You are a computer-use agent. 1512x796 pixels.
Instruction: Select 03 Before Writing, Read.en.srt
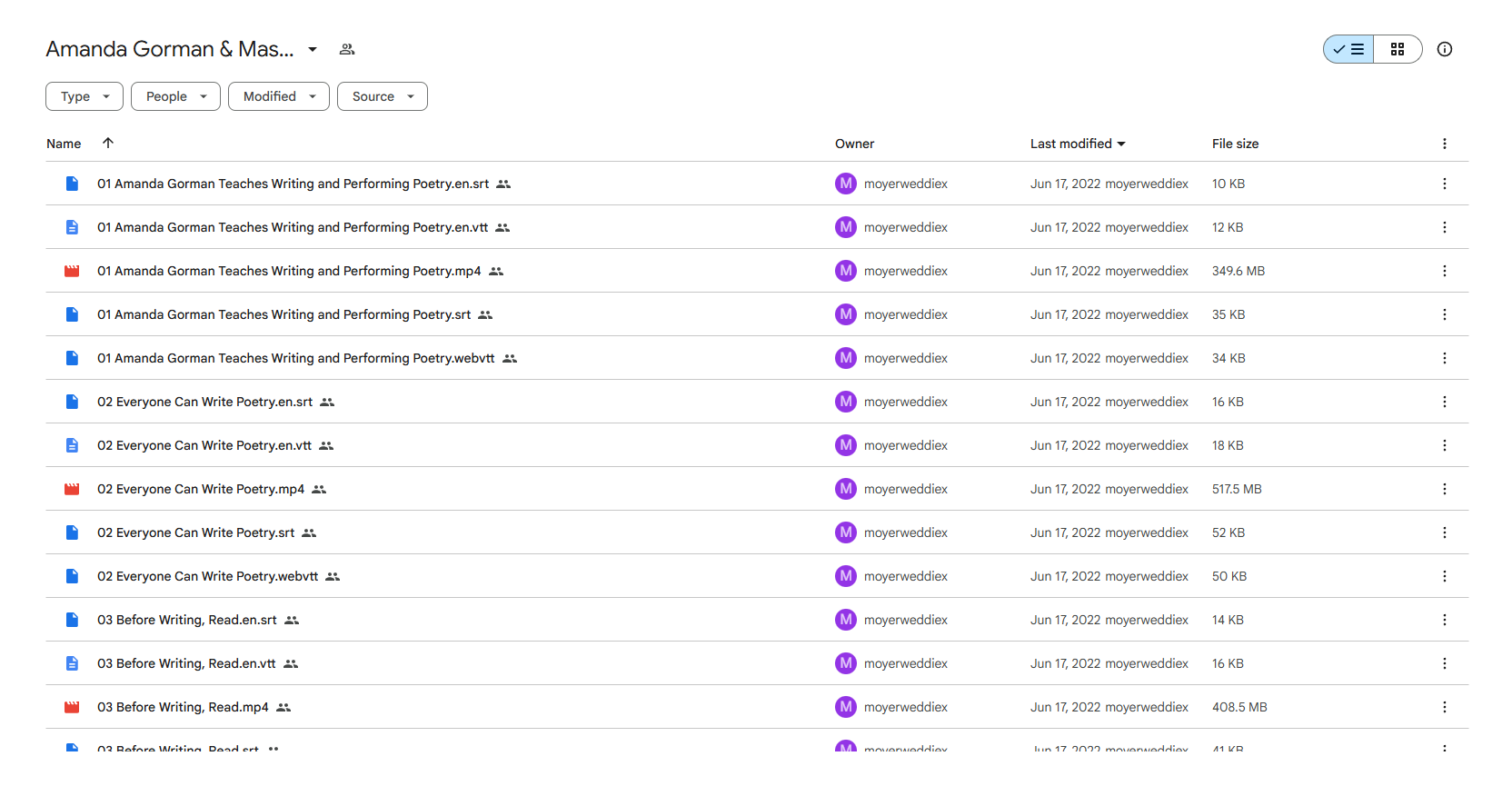click(757, 620)
